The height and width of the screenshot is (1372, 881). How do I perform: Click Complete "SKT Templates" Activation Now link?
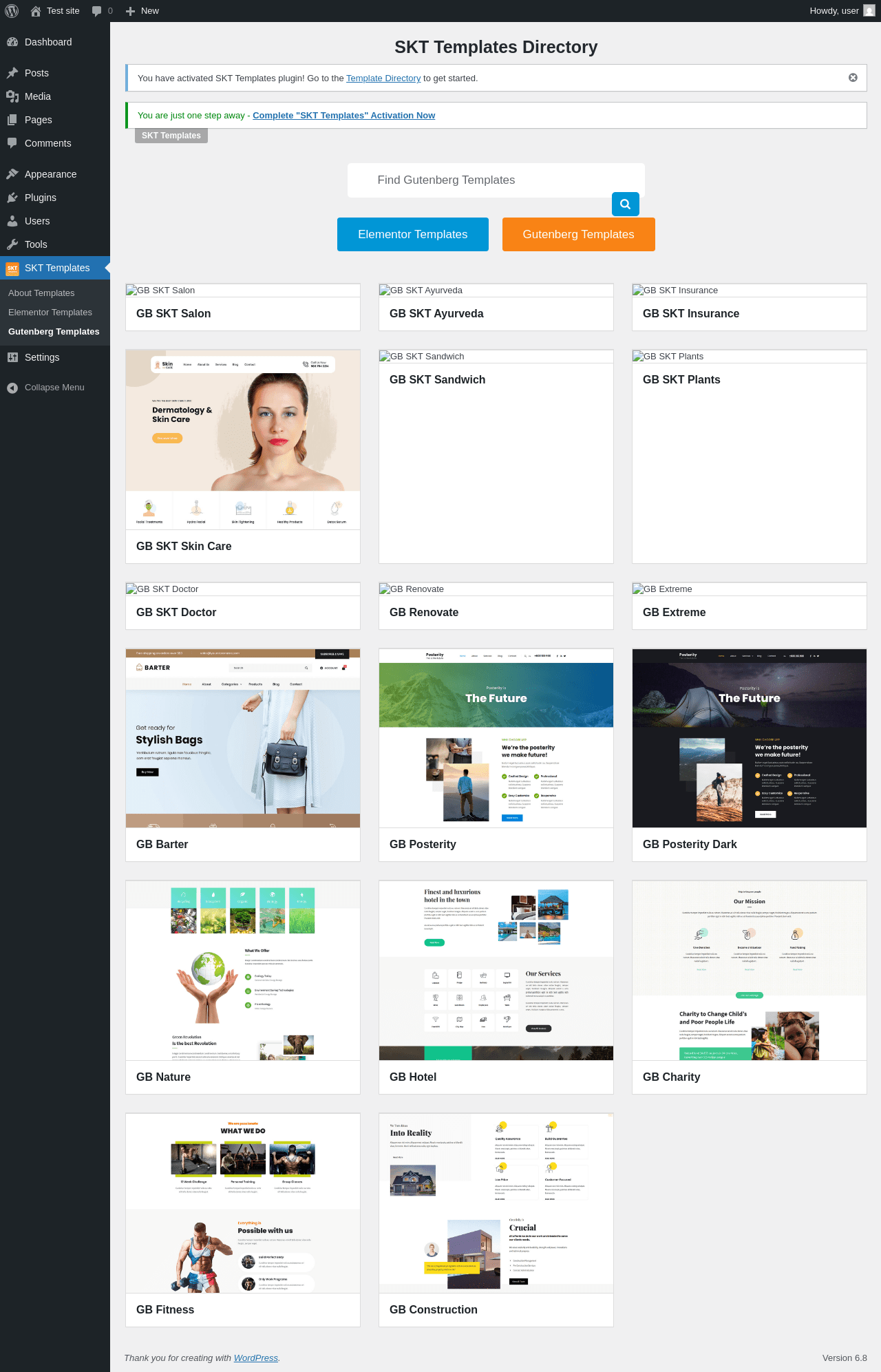pos(344,116)
